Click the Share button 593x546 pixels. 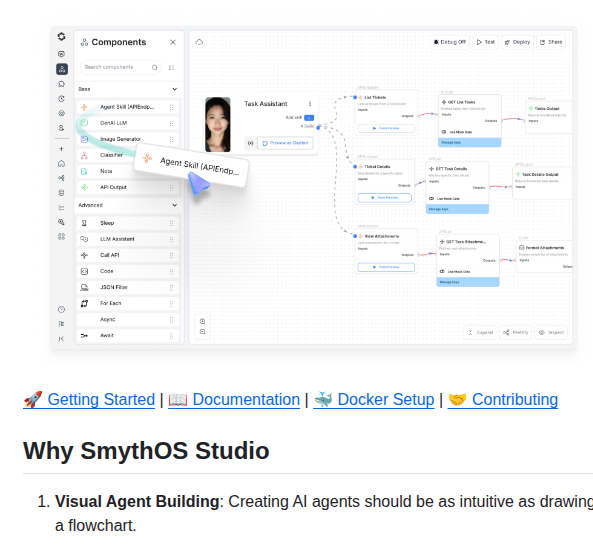point(551,42)
